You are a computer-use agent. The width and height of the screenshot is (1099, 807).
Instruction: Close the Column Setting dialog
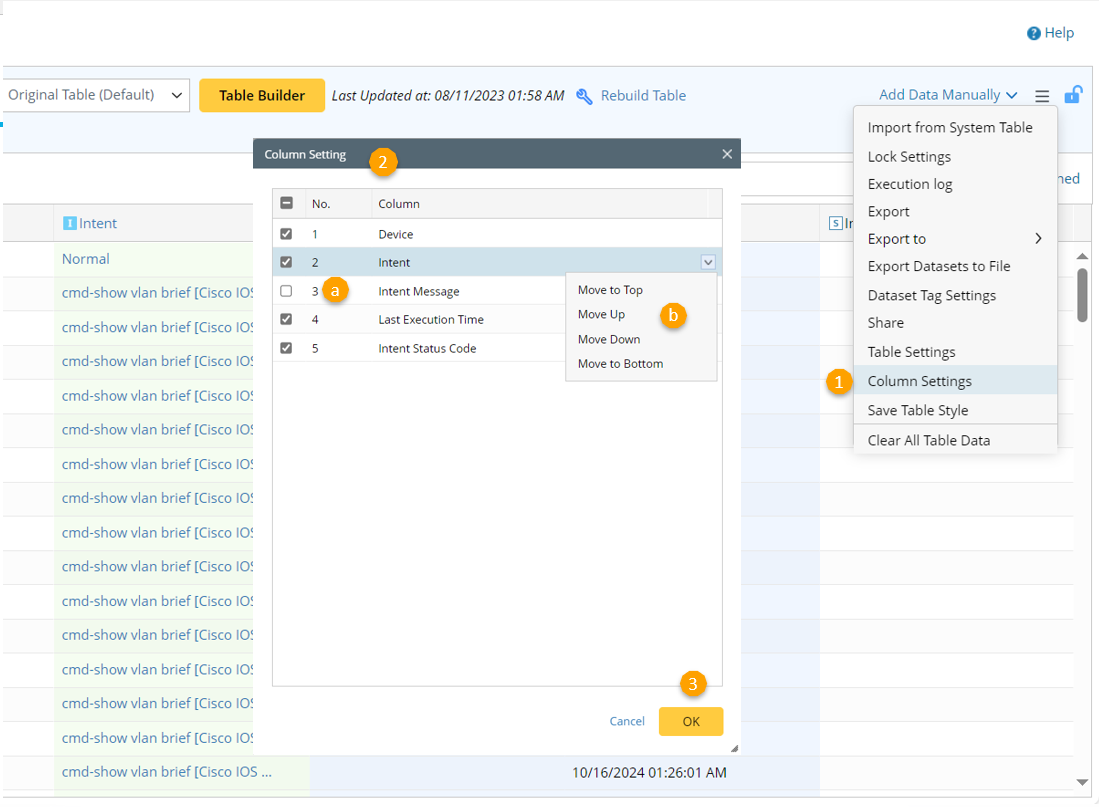[x=727, y=154]
